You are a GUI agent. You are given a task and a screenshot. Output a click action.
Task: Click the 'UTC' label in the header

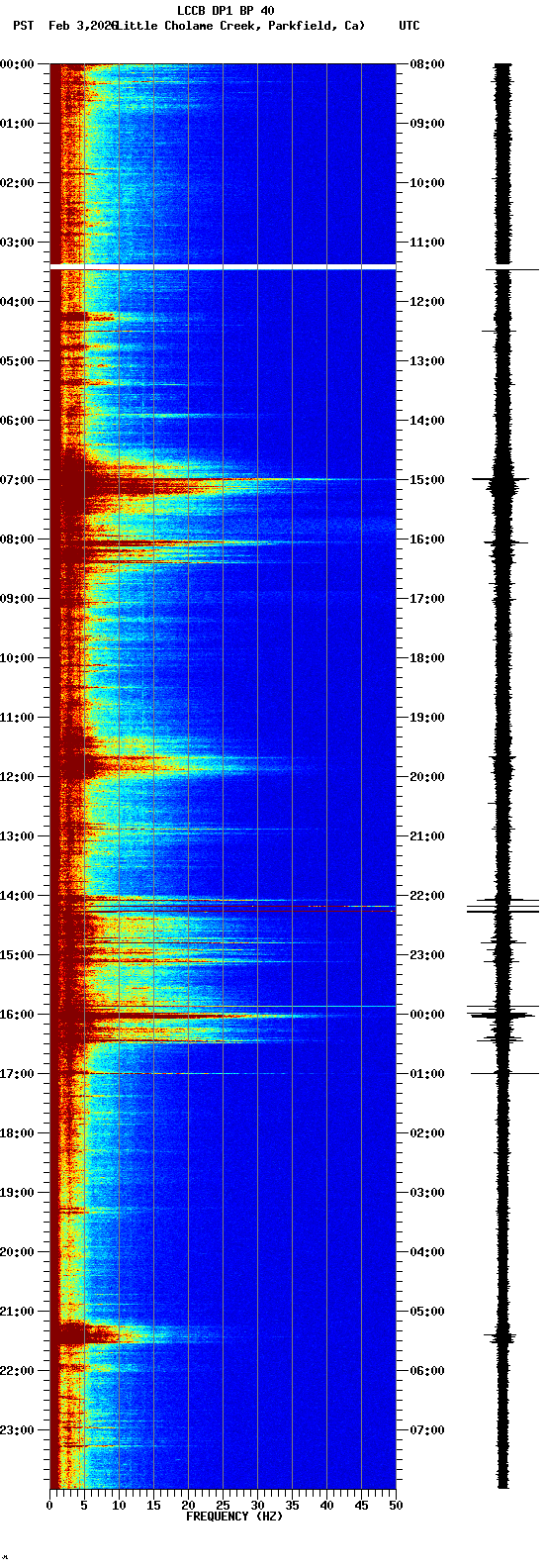click(x=409, y=26)
